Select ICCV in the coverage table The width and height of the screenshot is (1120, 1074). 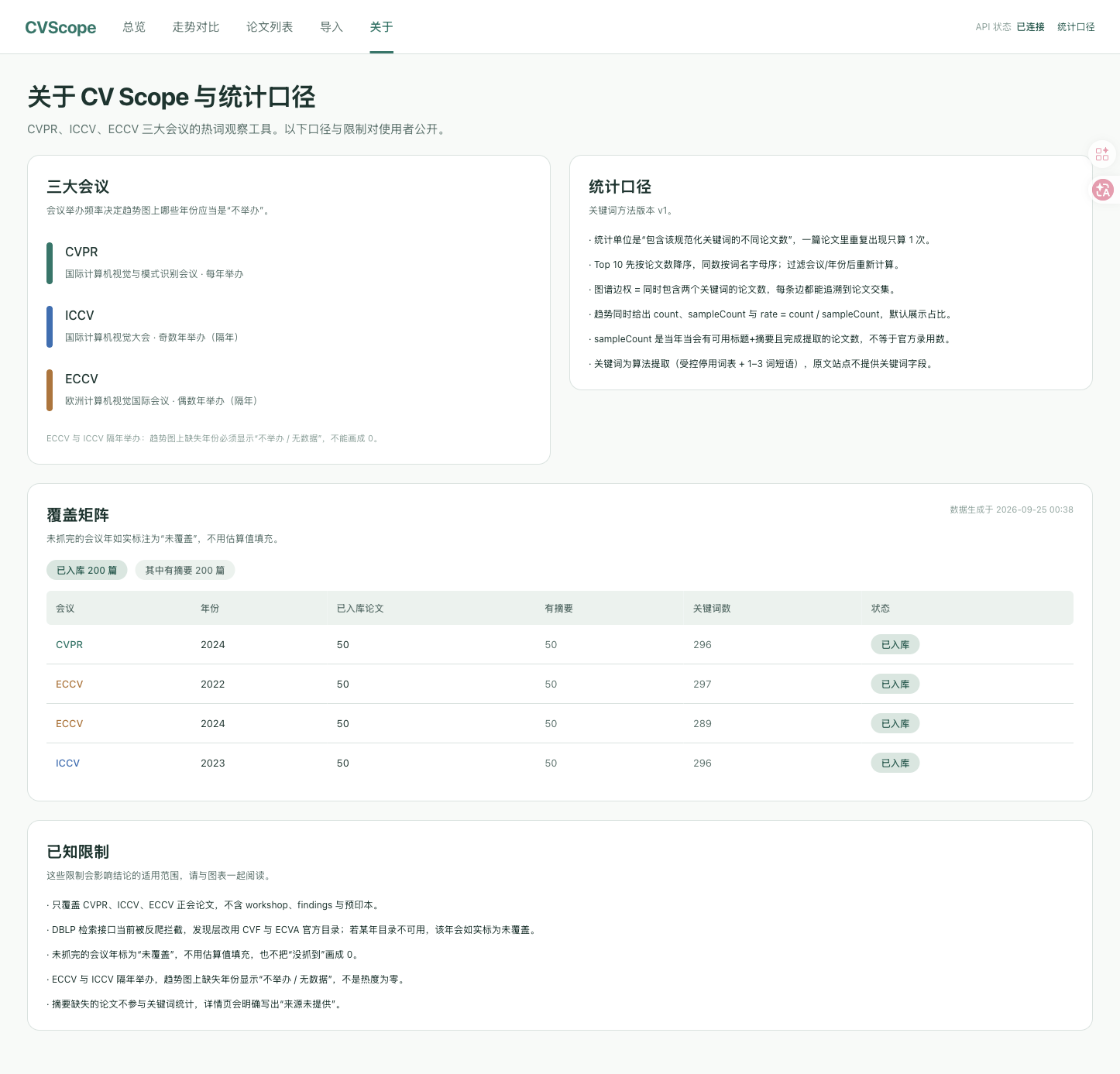point(68,763)
